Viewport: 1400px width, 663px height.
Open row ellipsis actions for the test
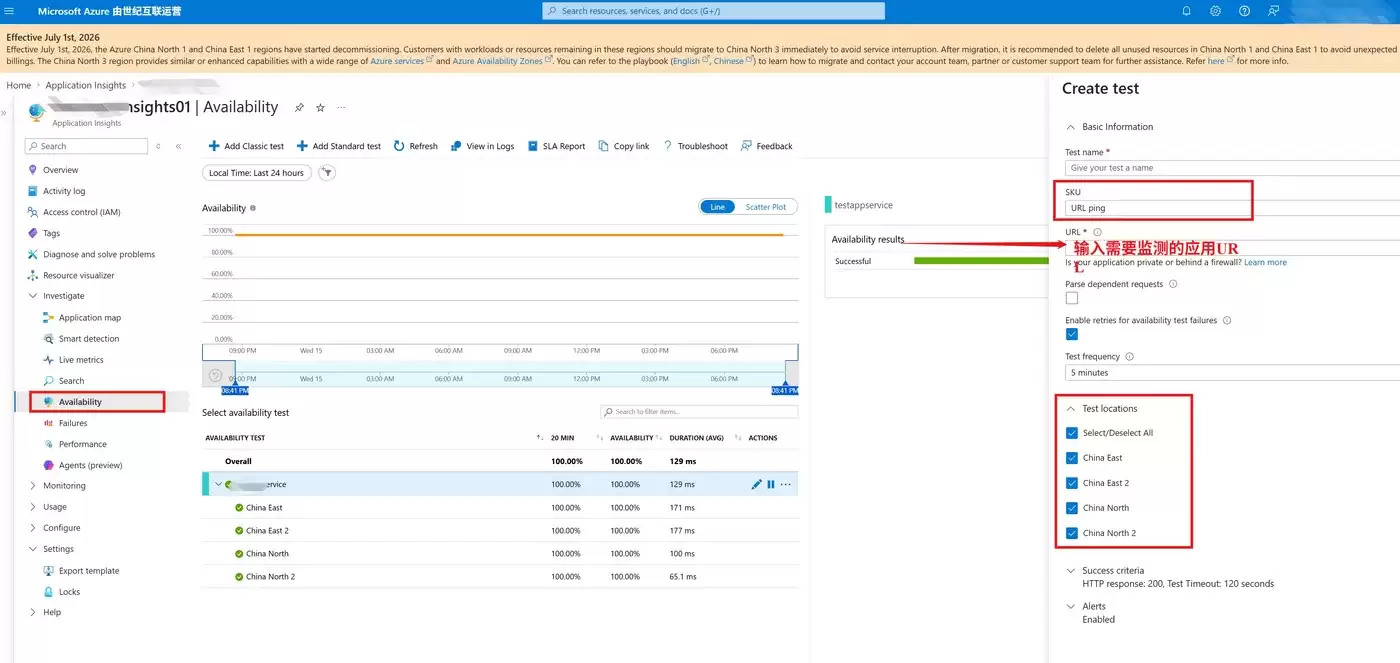tap(786, 485)
